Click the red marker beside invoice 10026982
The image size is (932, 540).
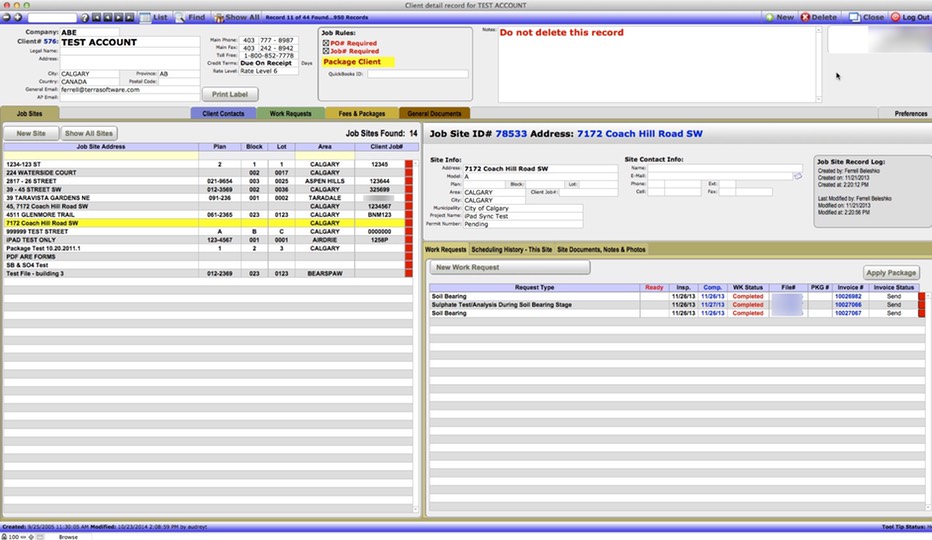922,296
